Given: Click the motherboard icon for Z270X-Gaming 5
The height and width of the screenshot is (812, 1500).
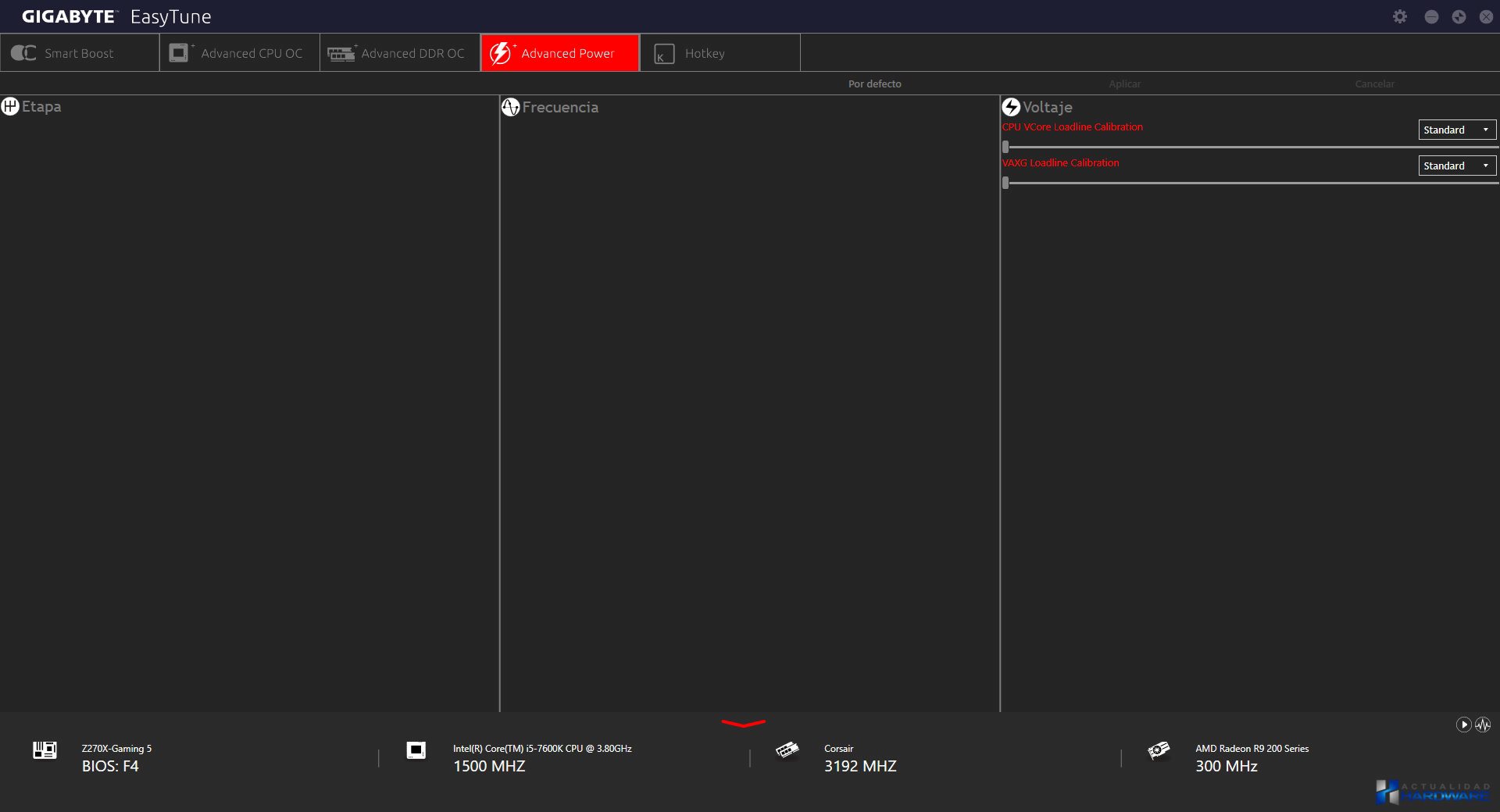Looking at the screenshot, I should coord(45,750).
